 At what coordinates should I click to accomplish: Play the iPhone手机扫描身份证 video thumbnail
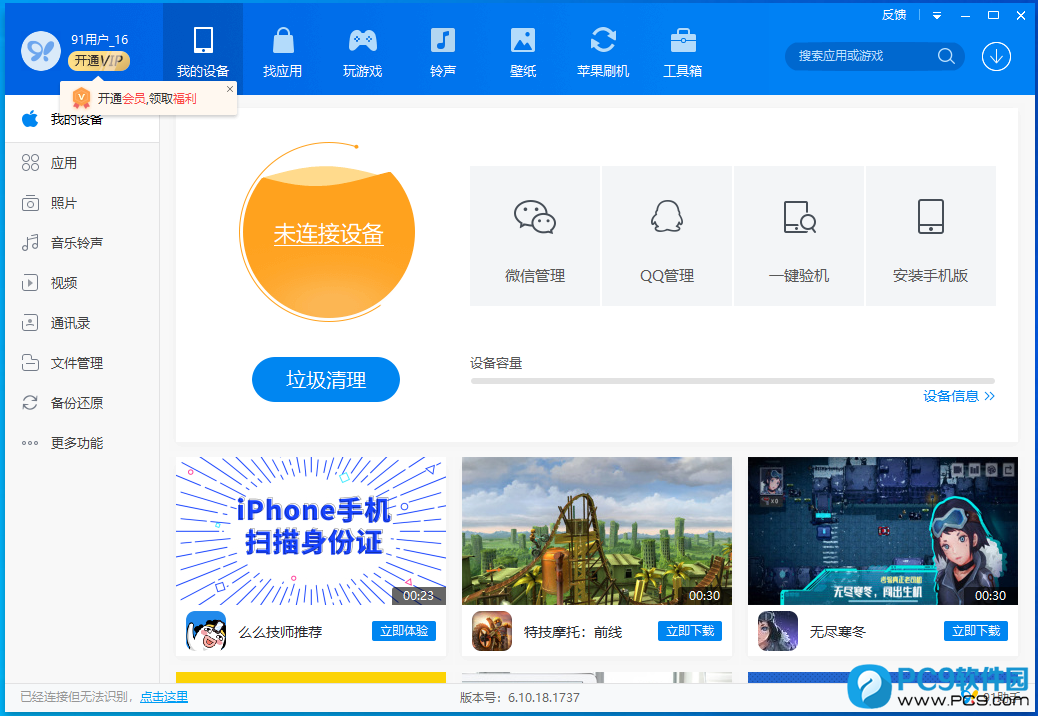(x=310, y=531)
